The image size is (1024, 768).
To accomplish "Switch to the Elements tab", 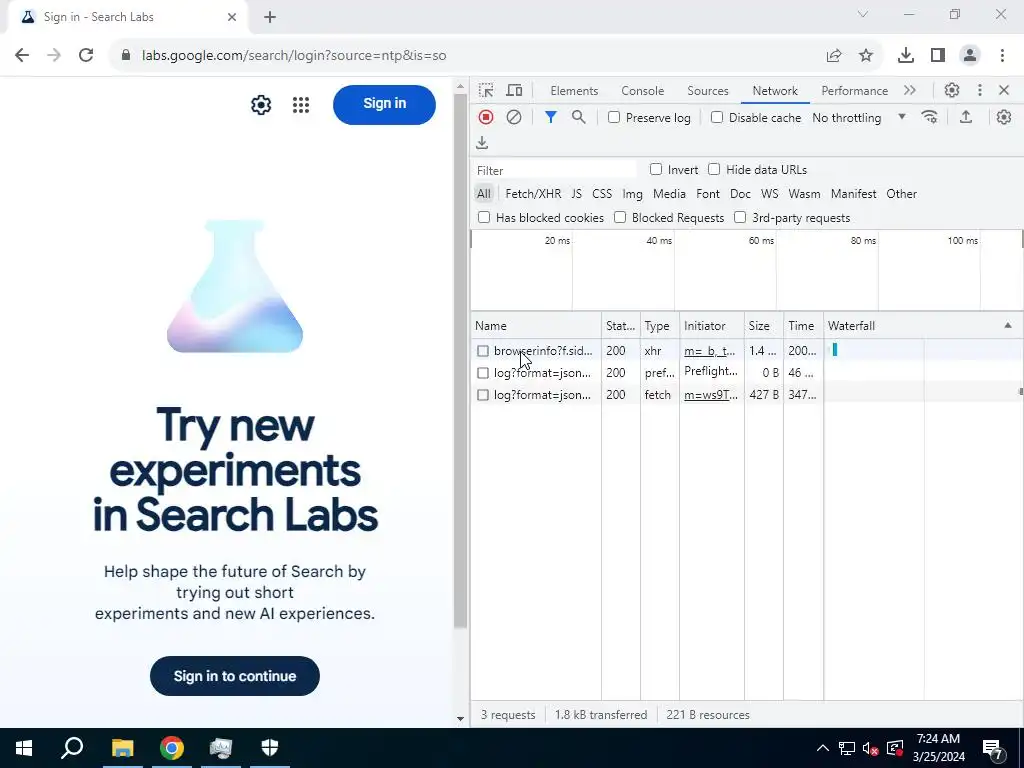I will (x=574, y=91).
